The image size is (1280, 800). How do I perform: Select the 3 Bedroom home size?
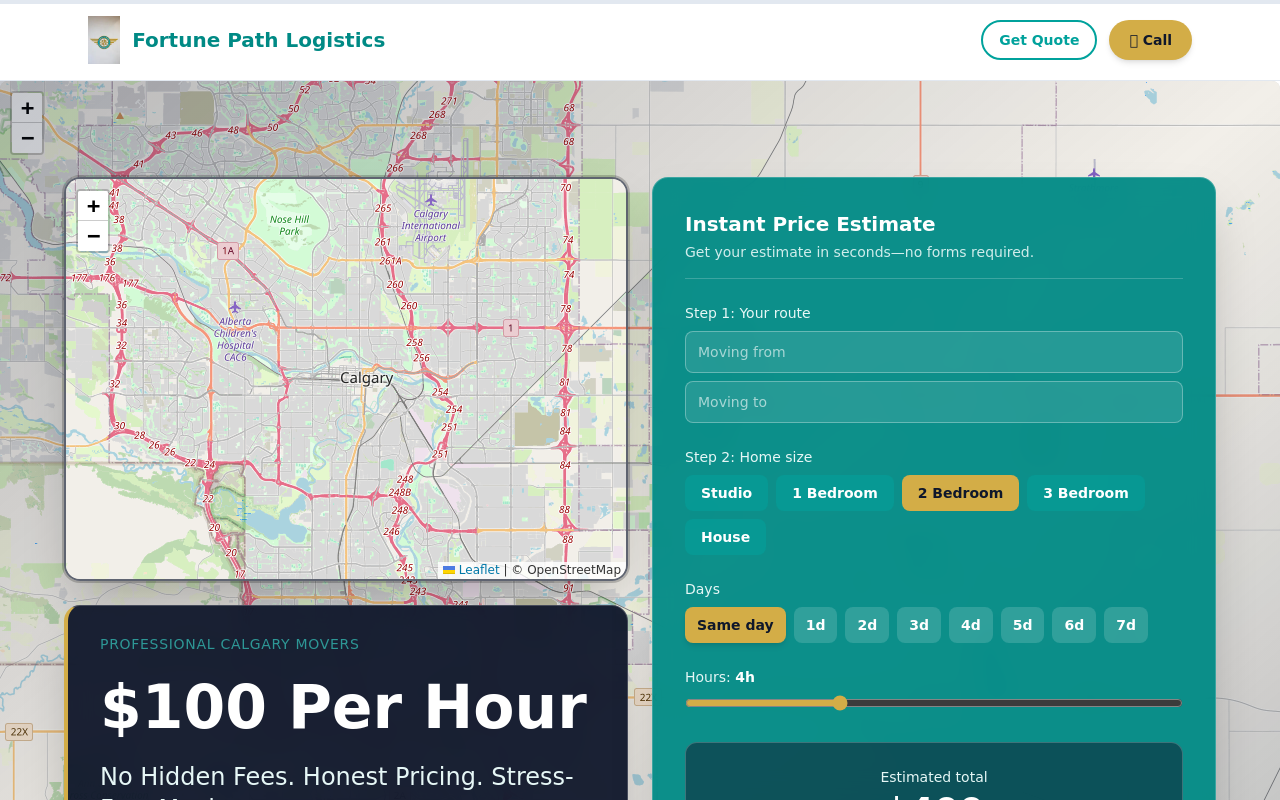[x=1085, y=492]
